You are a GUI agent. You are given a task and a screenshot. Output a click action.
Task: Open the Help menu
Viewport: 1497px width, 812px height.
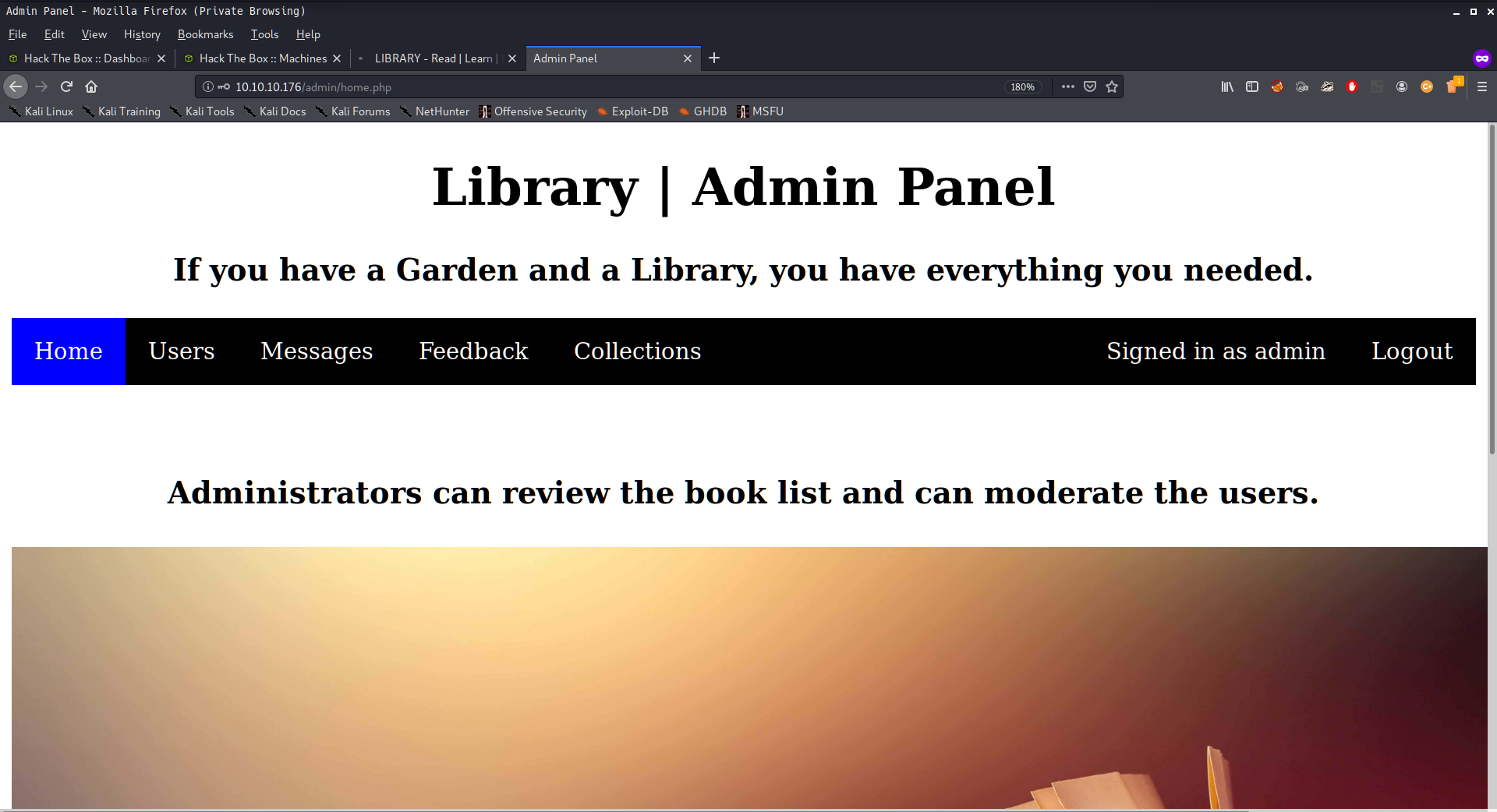click(308, 34)
